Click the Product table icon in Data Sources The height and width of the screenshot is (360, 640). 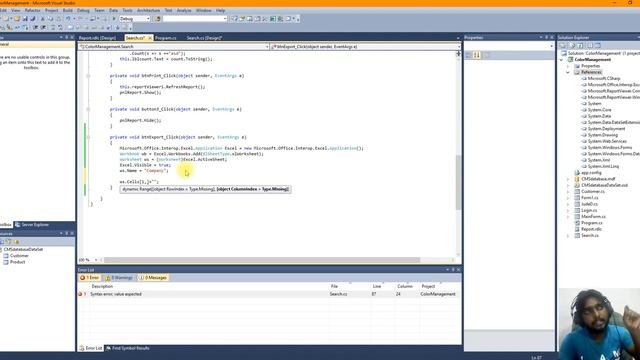[x=6, y=262]
